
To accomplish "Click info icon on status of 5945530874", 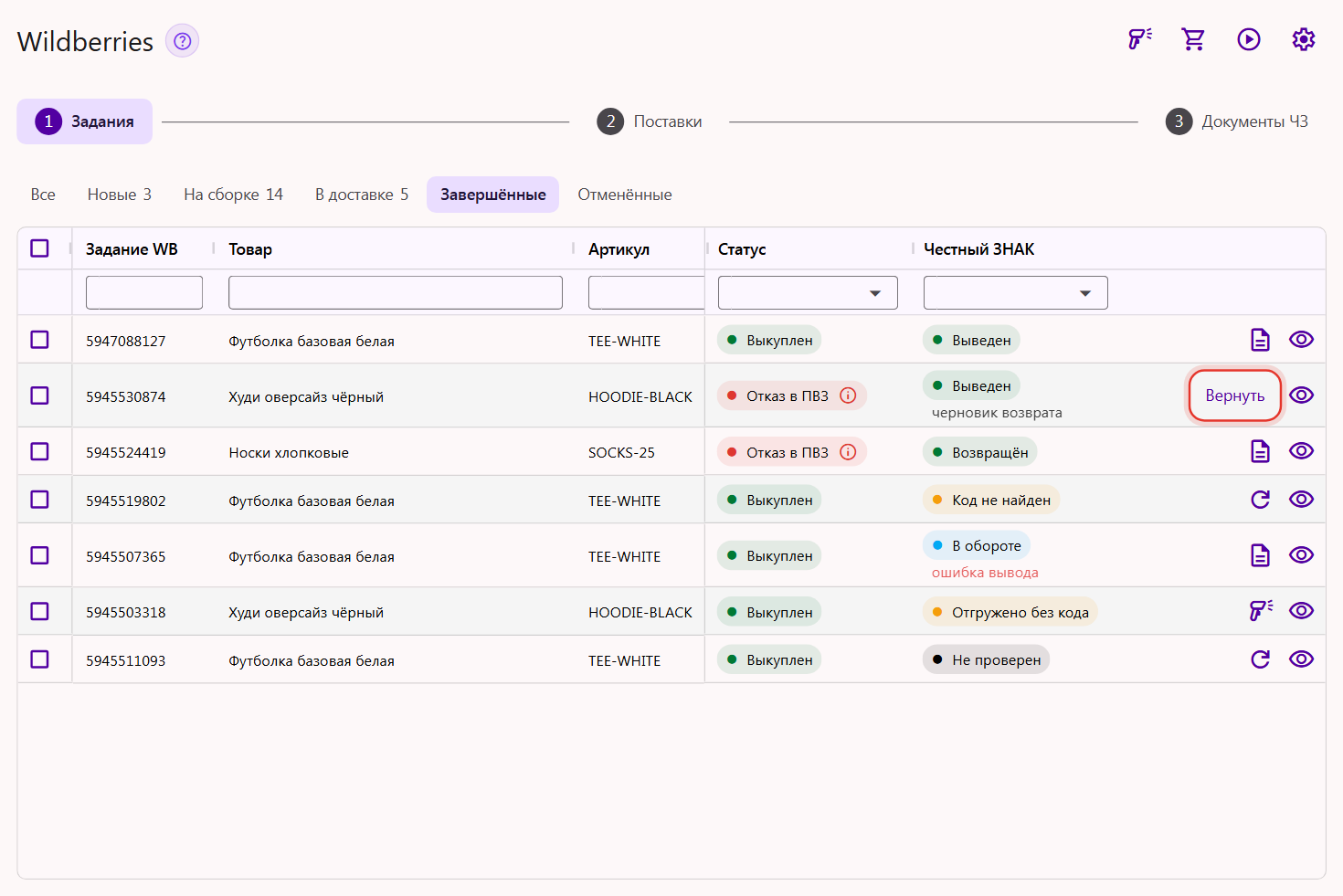I will tap(848, 395).
